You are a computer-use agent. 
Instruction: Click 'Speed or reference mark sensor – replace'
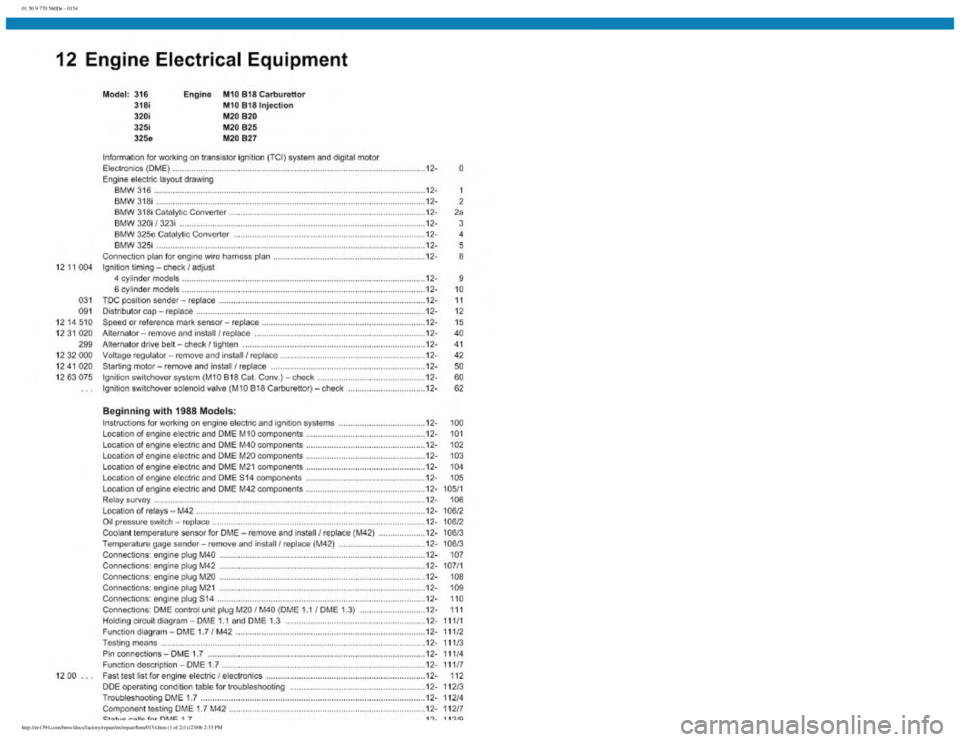click(283, 323)
